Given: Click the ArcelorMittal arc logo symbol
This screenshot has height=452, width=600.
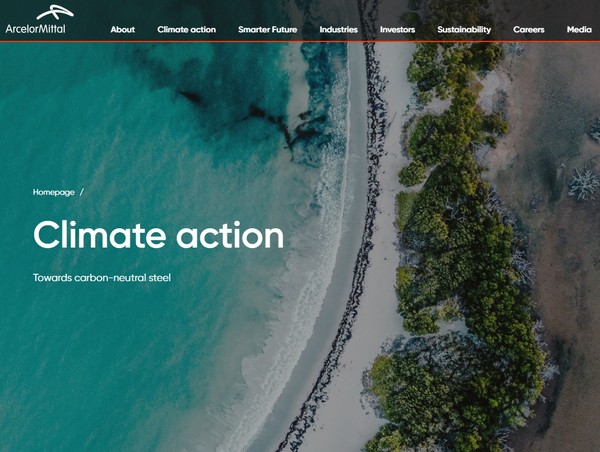Looking at the screenshot, I should coord(55,12).
